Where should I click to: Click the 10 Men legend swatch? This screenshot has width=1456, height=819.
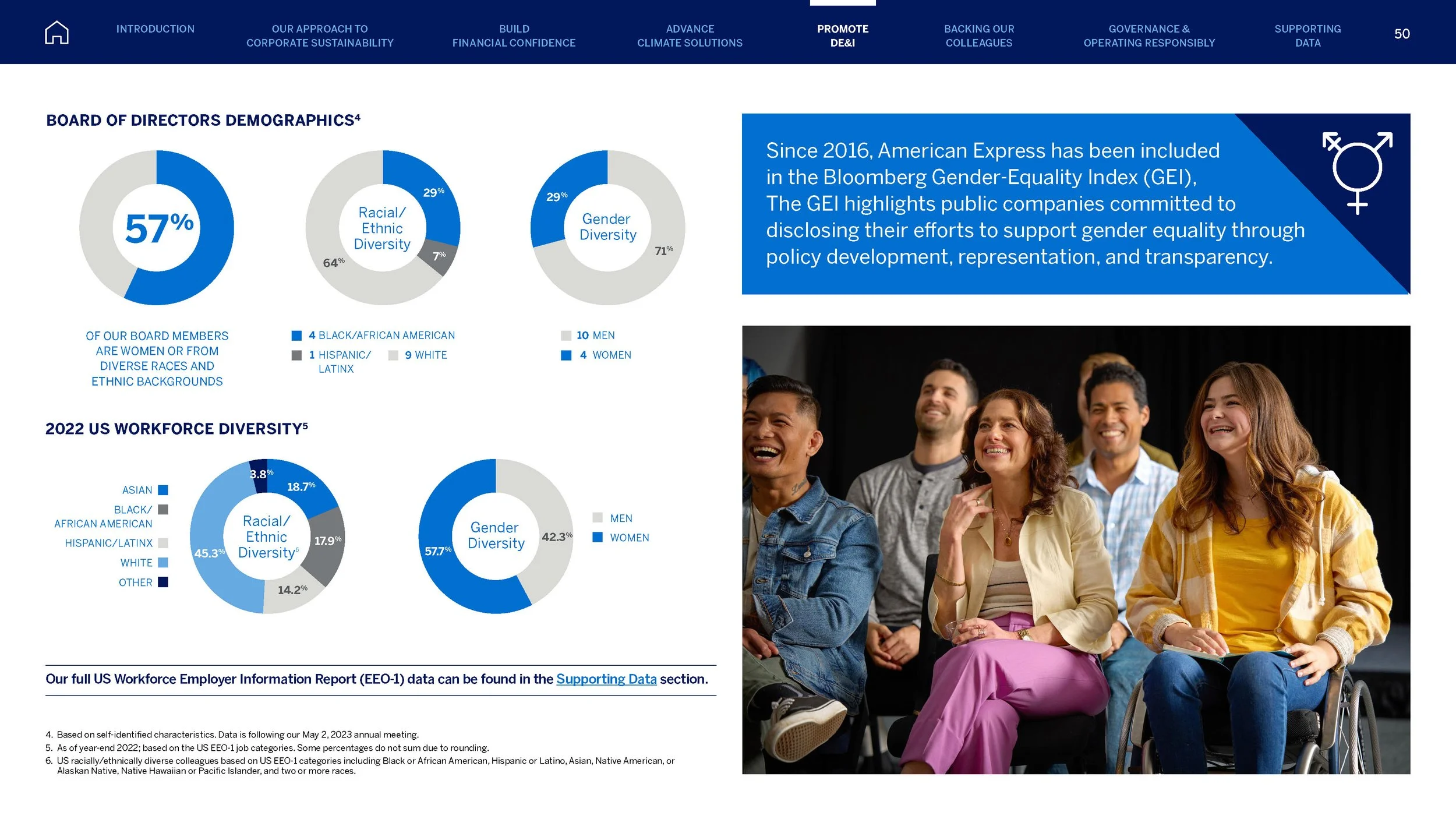[x=566, y=336]
